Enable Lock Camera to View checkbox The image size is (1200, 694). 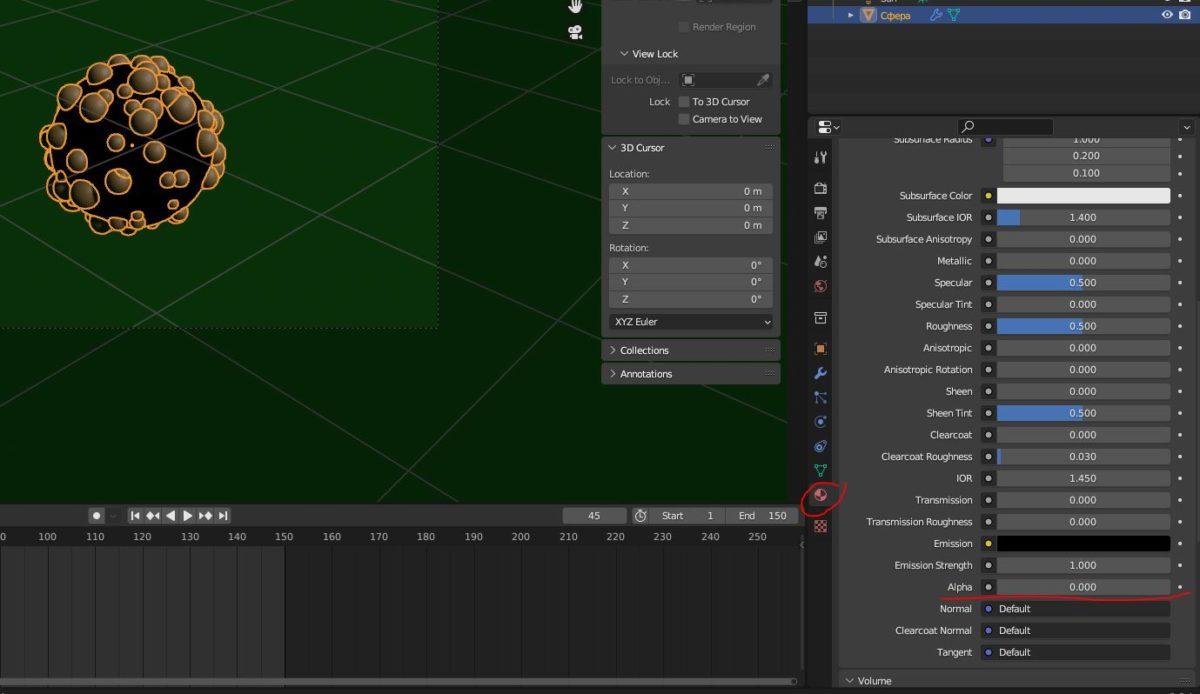684,119
